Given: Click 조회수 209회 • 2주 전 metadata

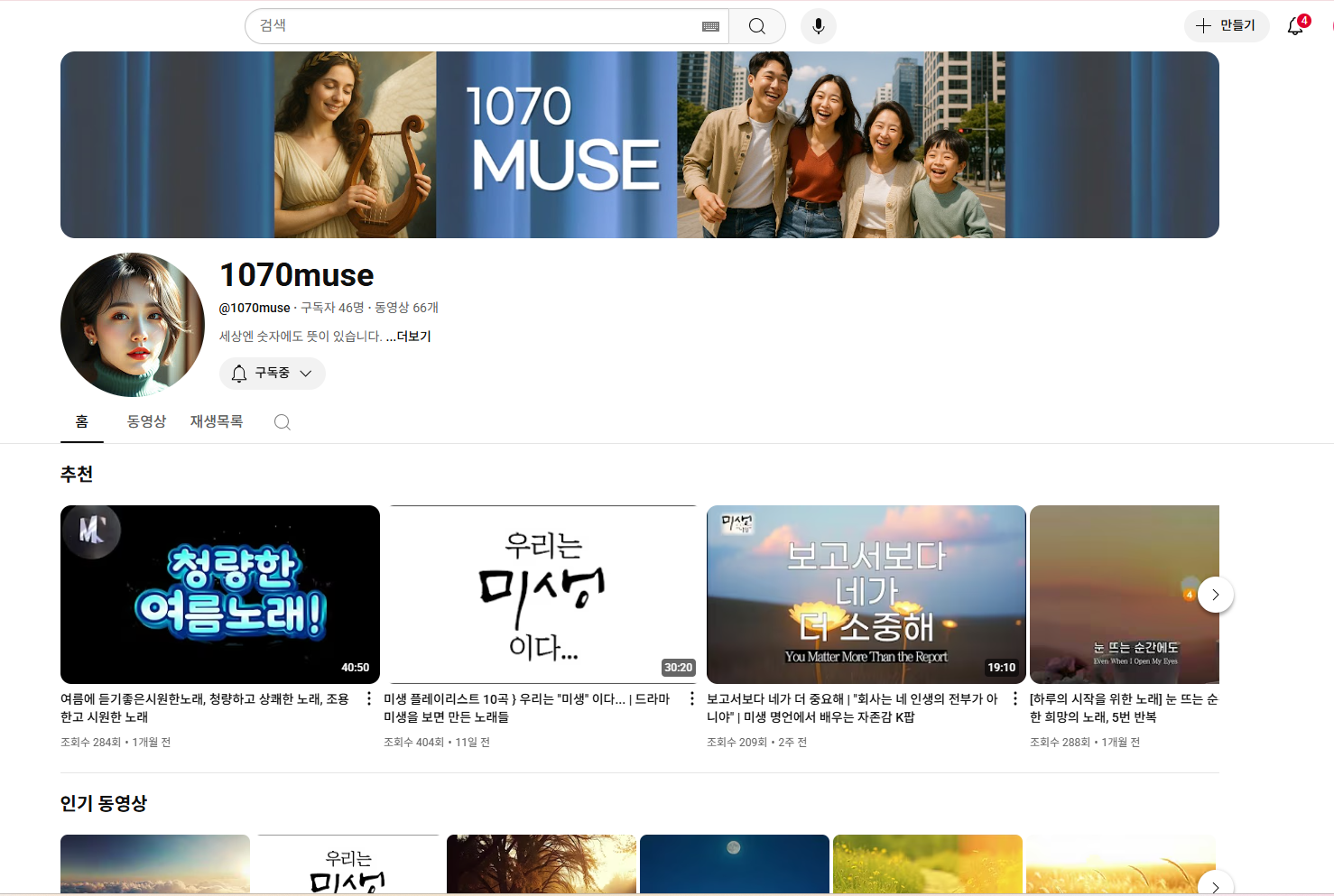Looking at the screenshot, I should [757, 743].
